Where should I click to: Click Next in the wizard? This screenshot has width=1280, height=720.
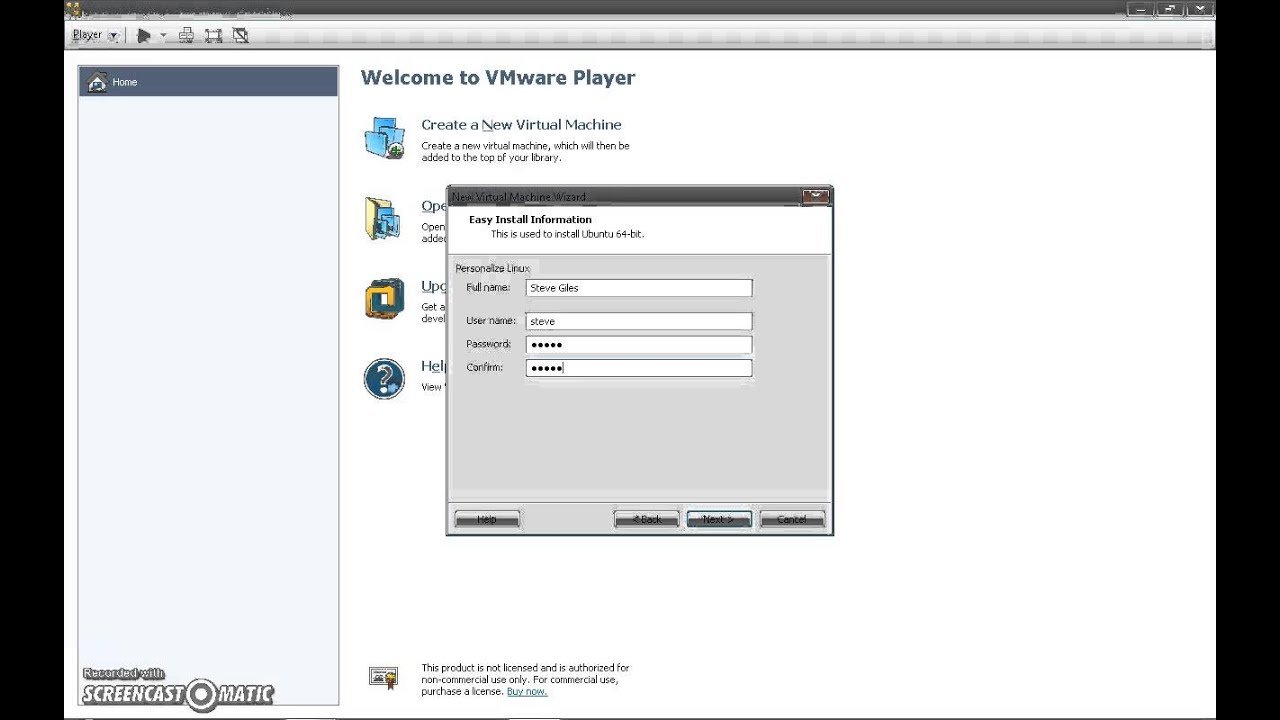click(x=719, y=519)
